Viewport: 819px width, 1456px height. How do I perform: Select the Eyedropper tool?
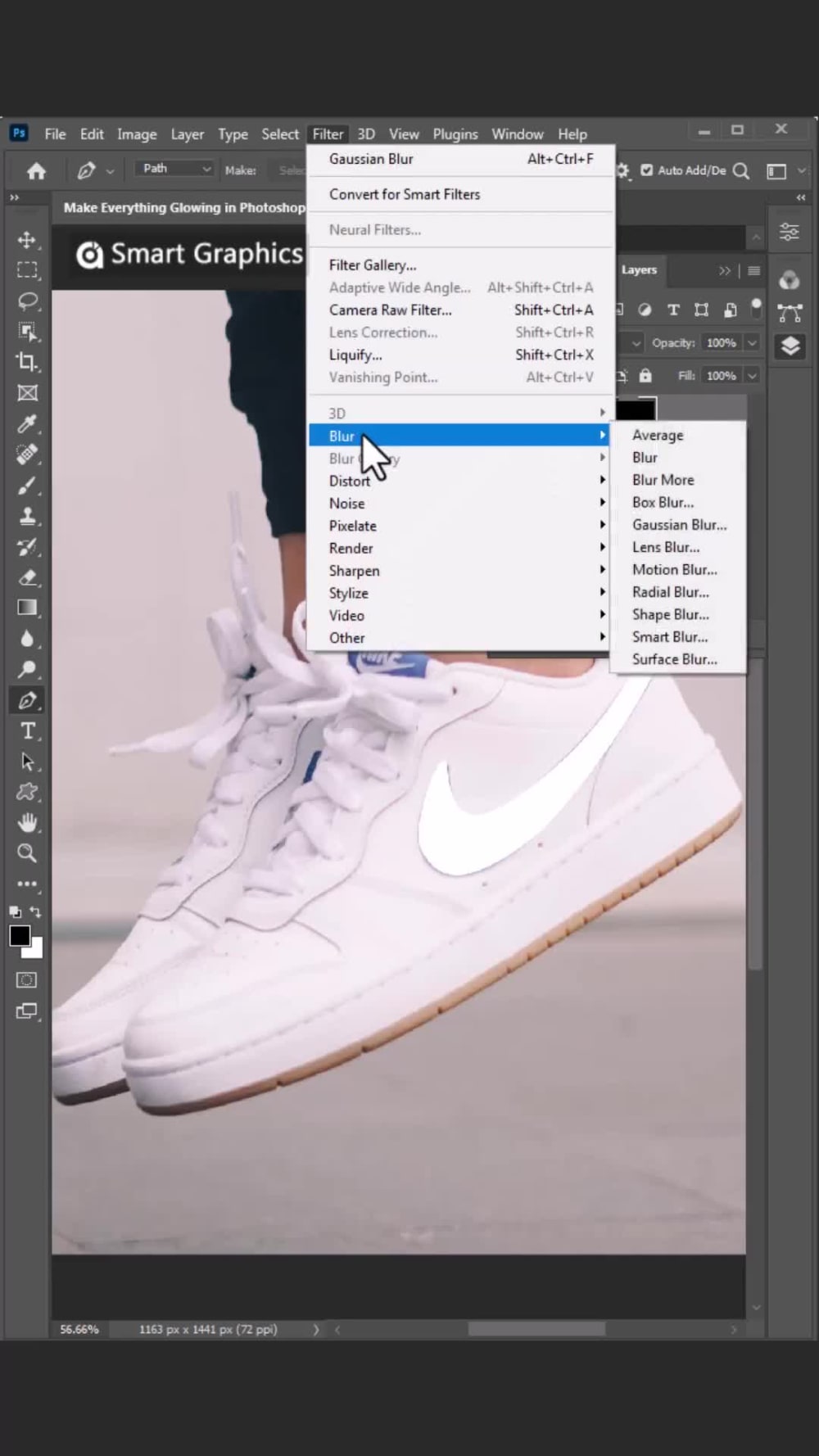pyautogui.click(x=27, y=423)
